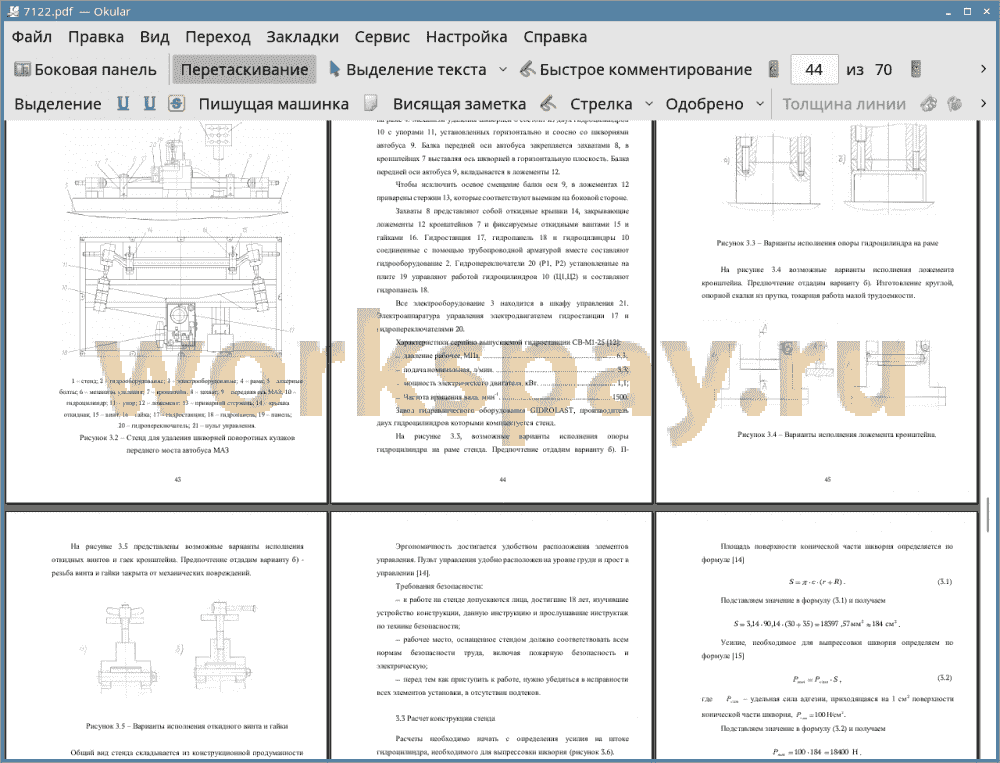Expand the Выделение текста dropdown arrow

503,70
